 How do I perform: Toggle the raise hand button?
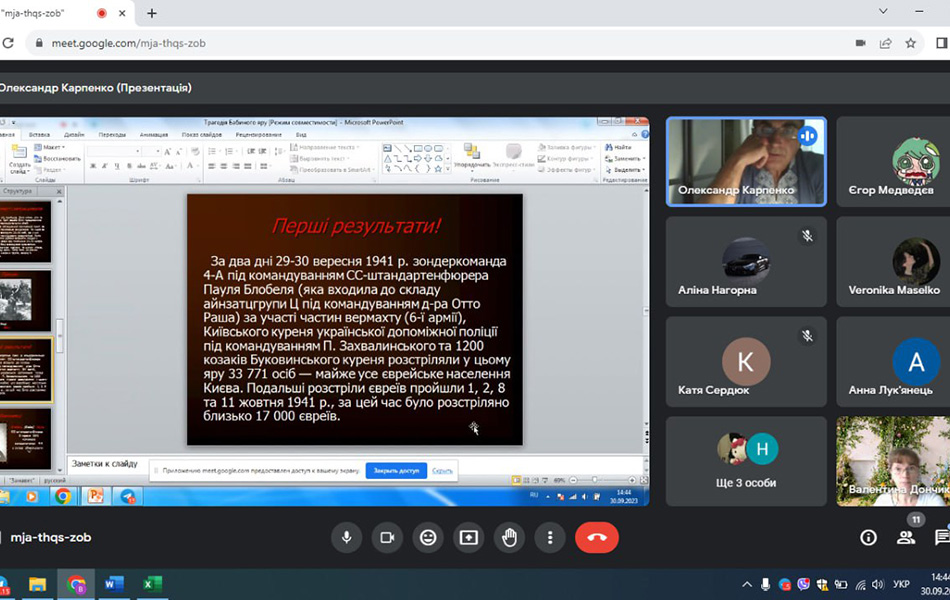(510, 537)
